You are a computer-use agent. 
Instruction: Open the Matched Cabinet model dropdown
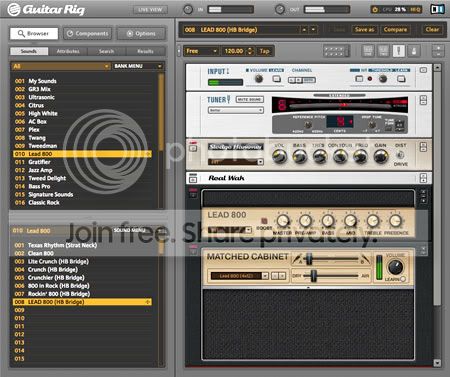click(x=240, y=276)
